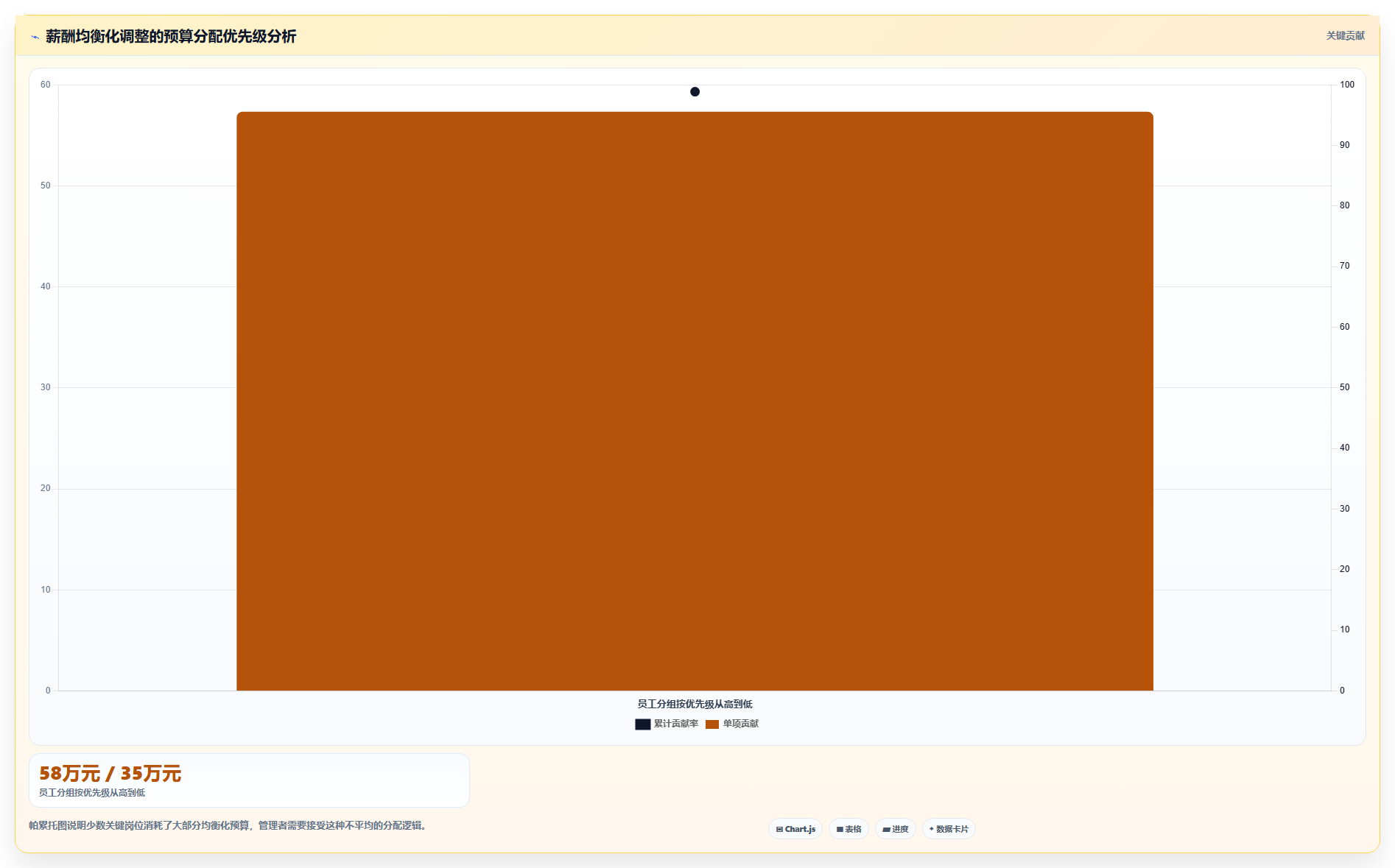This screenshot has width=1395, height=868.
Task: Click the left axis label 60
Action: click(46, 85)
